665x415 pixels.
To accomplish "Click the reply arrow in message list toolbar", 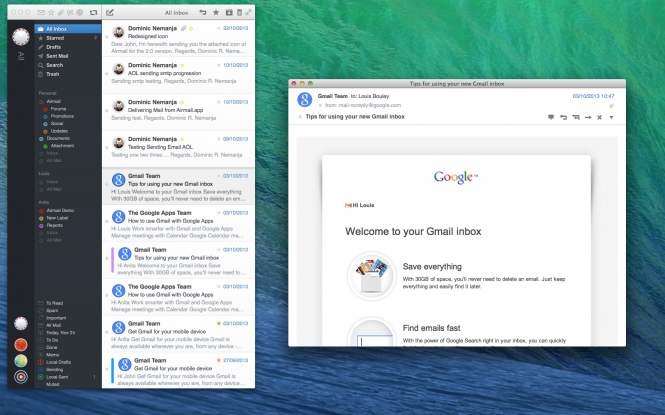I will pos(203,12).
